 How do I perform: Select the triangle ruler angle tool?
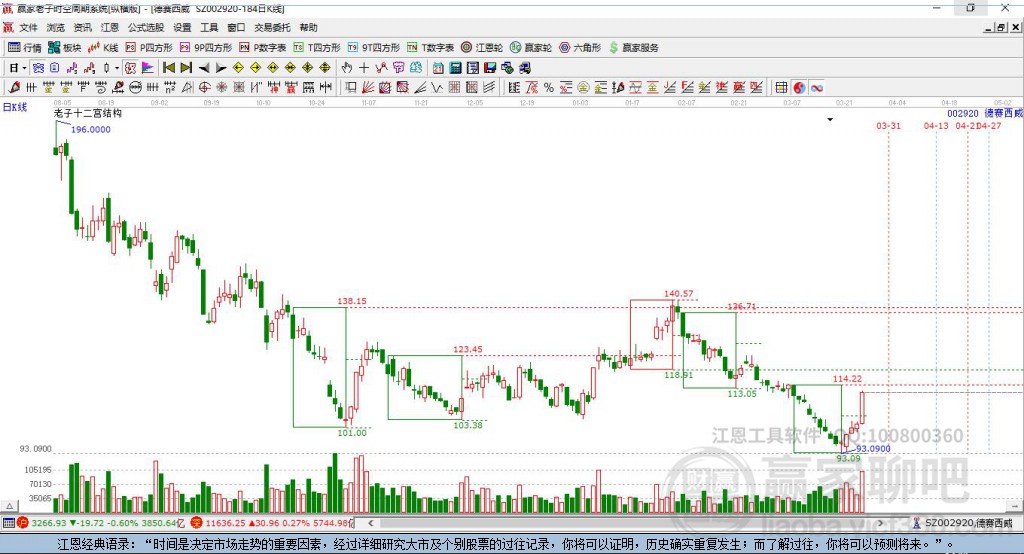pos(187,88)
